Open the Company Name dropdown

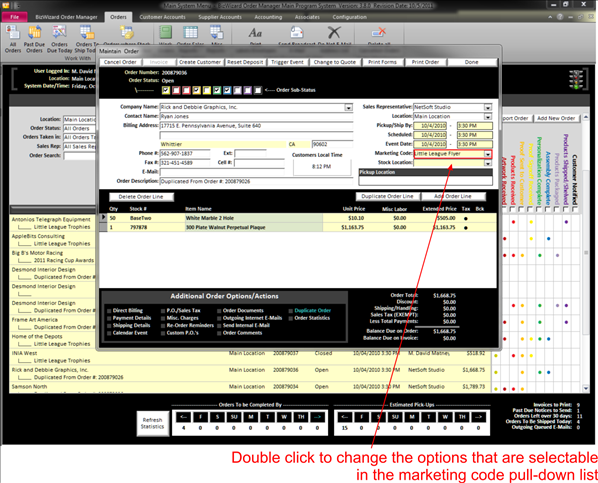click(x=348, y=108)
